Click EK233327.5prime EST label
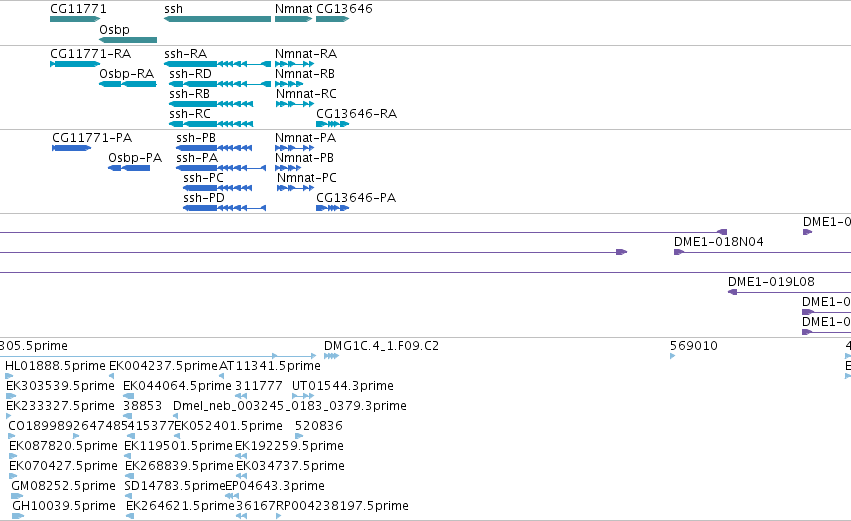The height and width of the screenshot is (521, 851). pyautogui.click(x=60, y=406)
